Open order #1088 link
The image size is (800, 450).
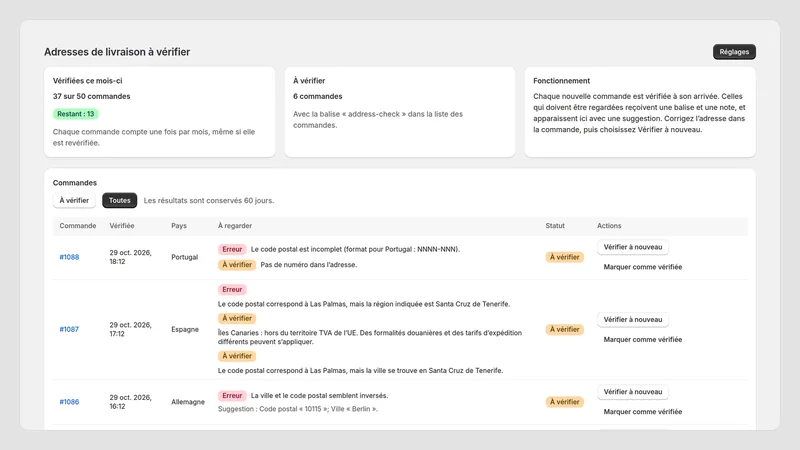pyautogui.click(x=69, y=257)
